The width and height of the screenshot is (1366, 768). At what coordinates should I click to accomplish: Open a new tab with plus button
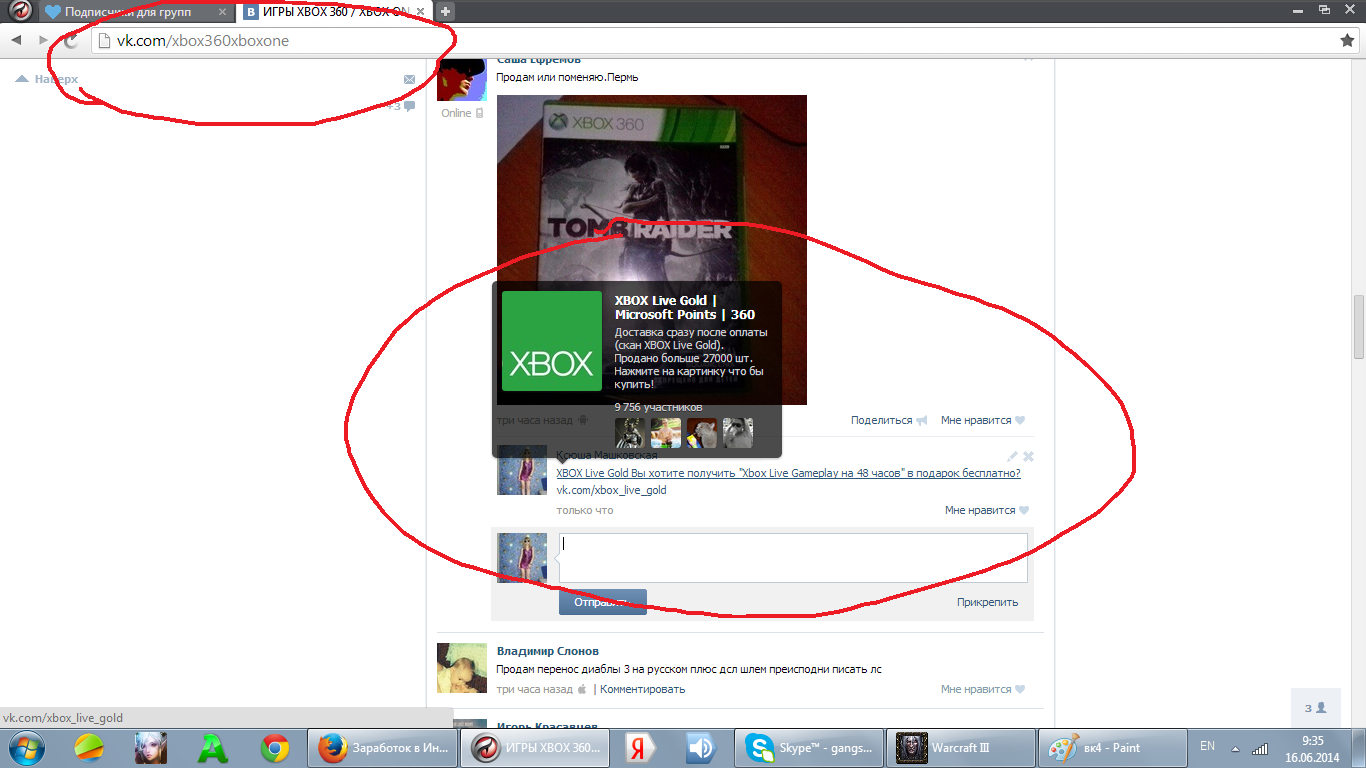tap(446, 12)
